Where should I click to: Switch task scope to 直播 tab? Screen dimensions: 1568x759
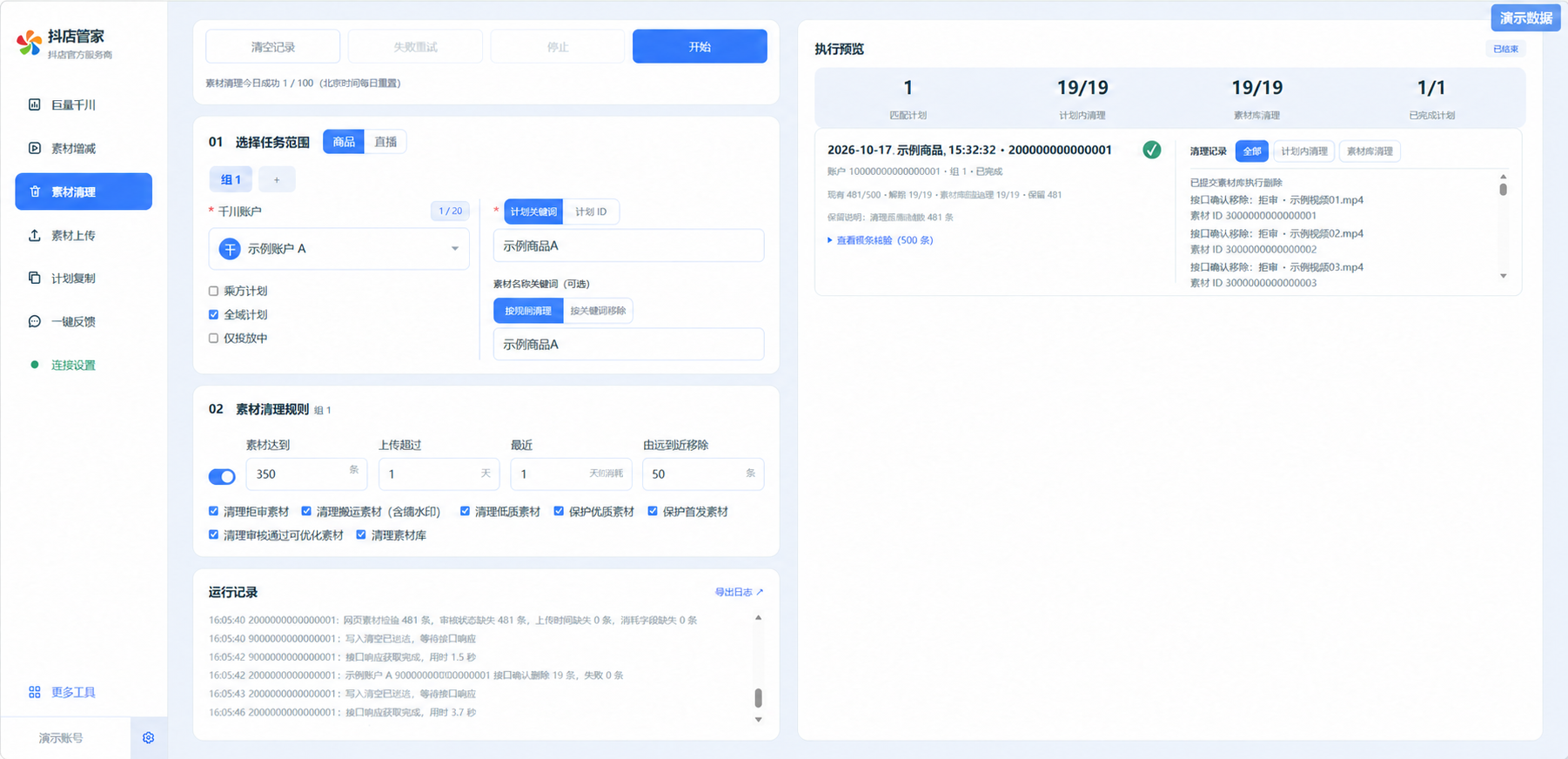pos(385,142)
